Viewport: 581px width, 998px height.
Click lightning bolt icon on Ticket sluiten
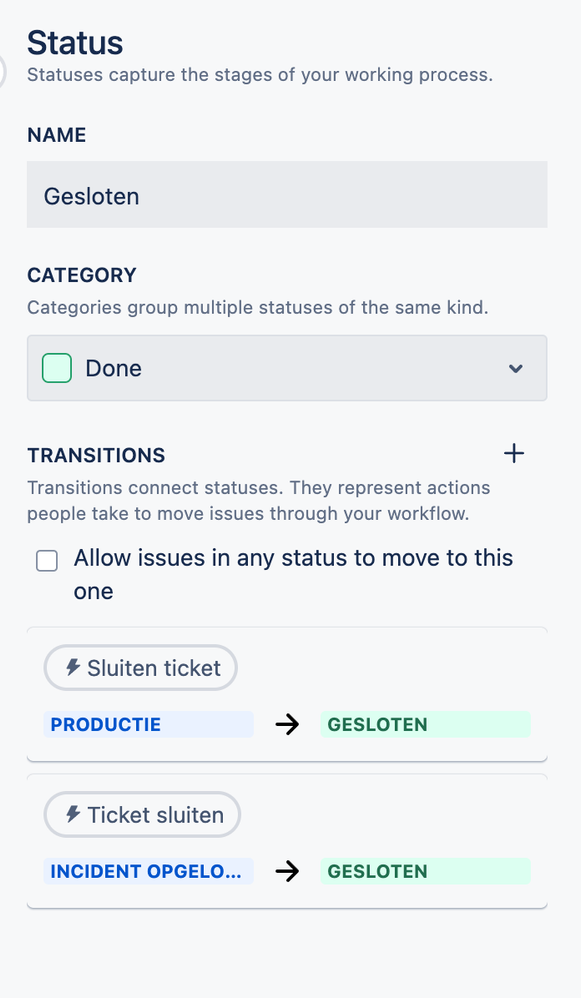coord(73,814)
